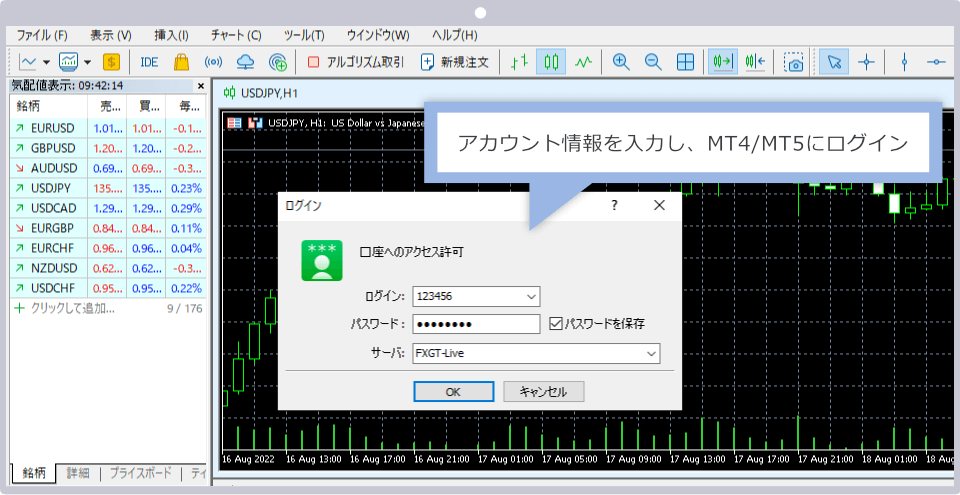960x495 pixels.
Task: Open the ヘルプ(H) menu
Action: point(455,35)
